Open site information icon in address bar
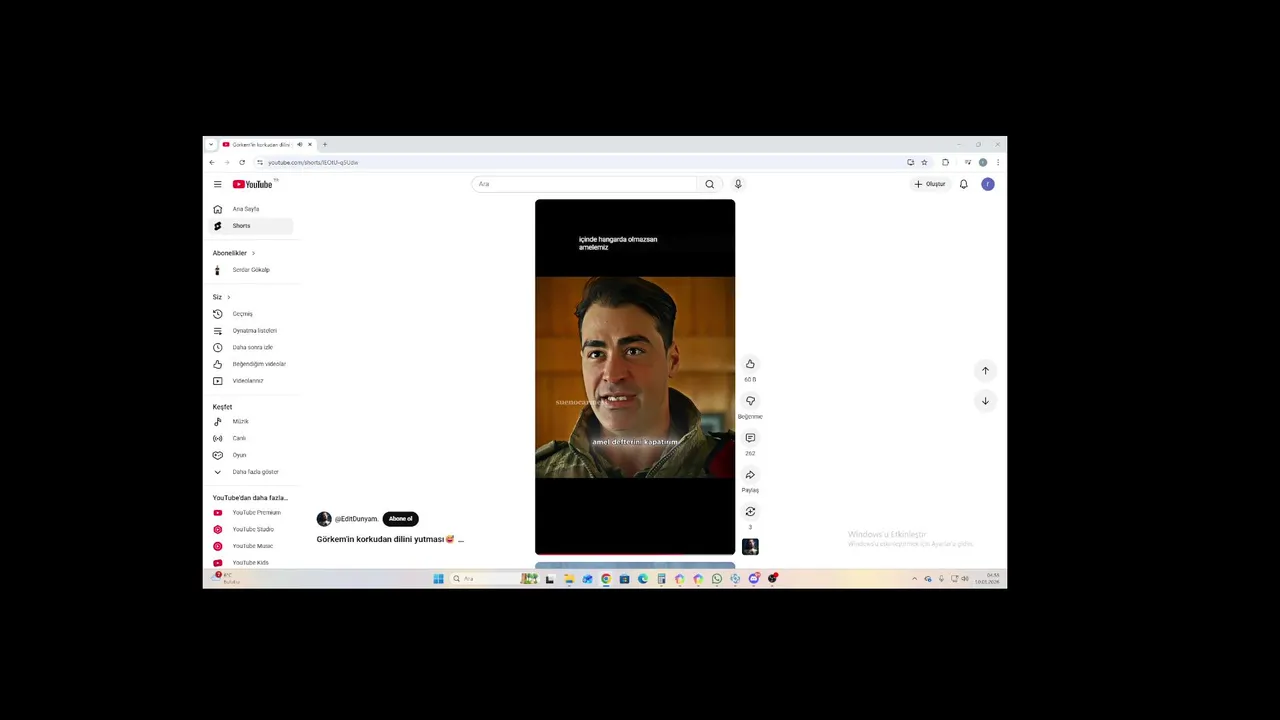The image size is (1280, 720). (x=260, y=162)
